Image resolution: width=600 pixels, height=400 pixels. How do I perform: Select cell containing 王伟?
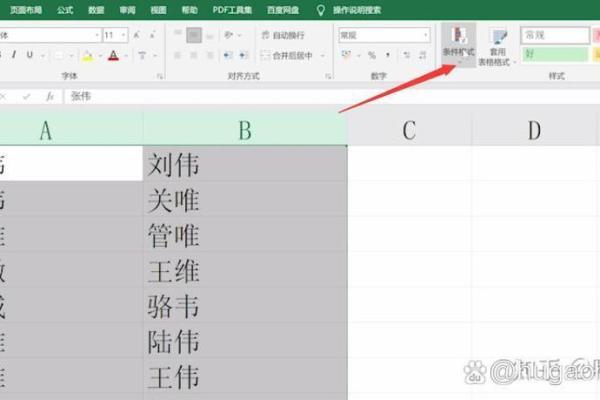pos(245,376)
